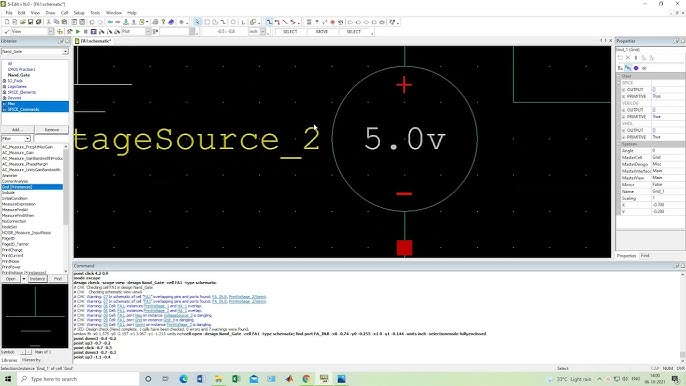Viewport: 686px width, 386px height.
Task: Select SPICE_Elements in the library list
Action: (x=21, y=92)
